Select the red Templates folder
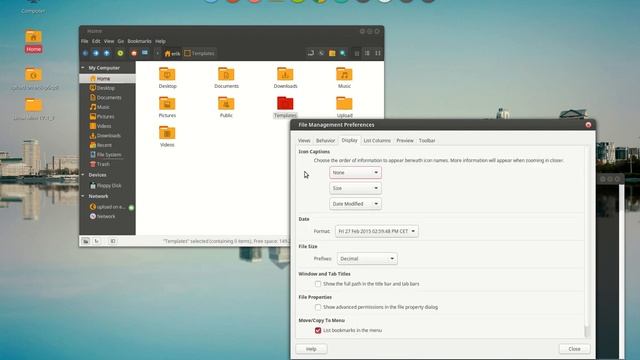This screenshot has width=640, height=360. [285, 107]
